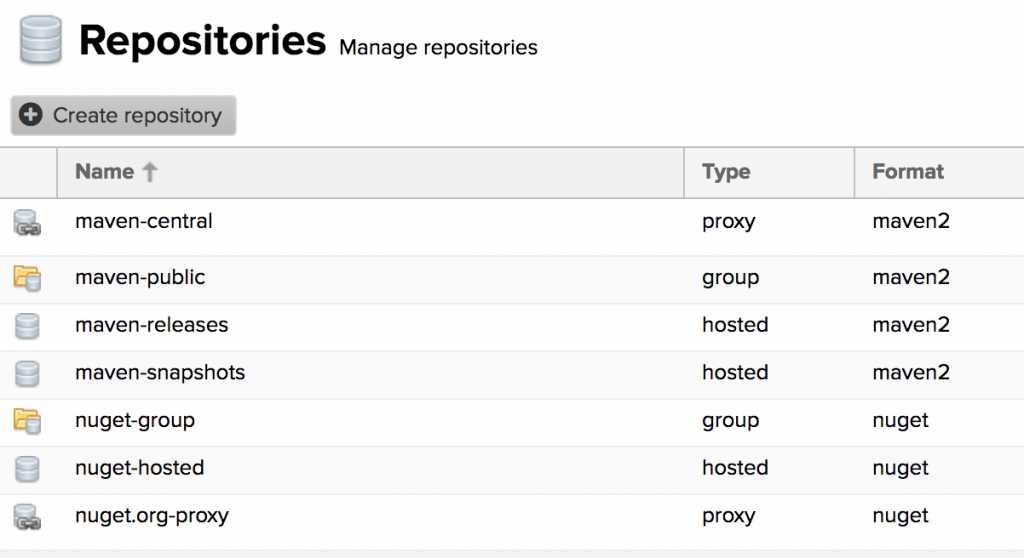The height and width of the screenshot is (558, 1024).
Task: Click the large Repositories database icon in header
Action: click(x=40, y=42)
